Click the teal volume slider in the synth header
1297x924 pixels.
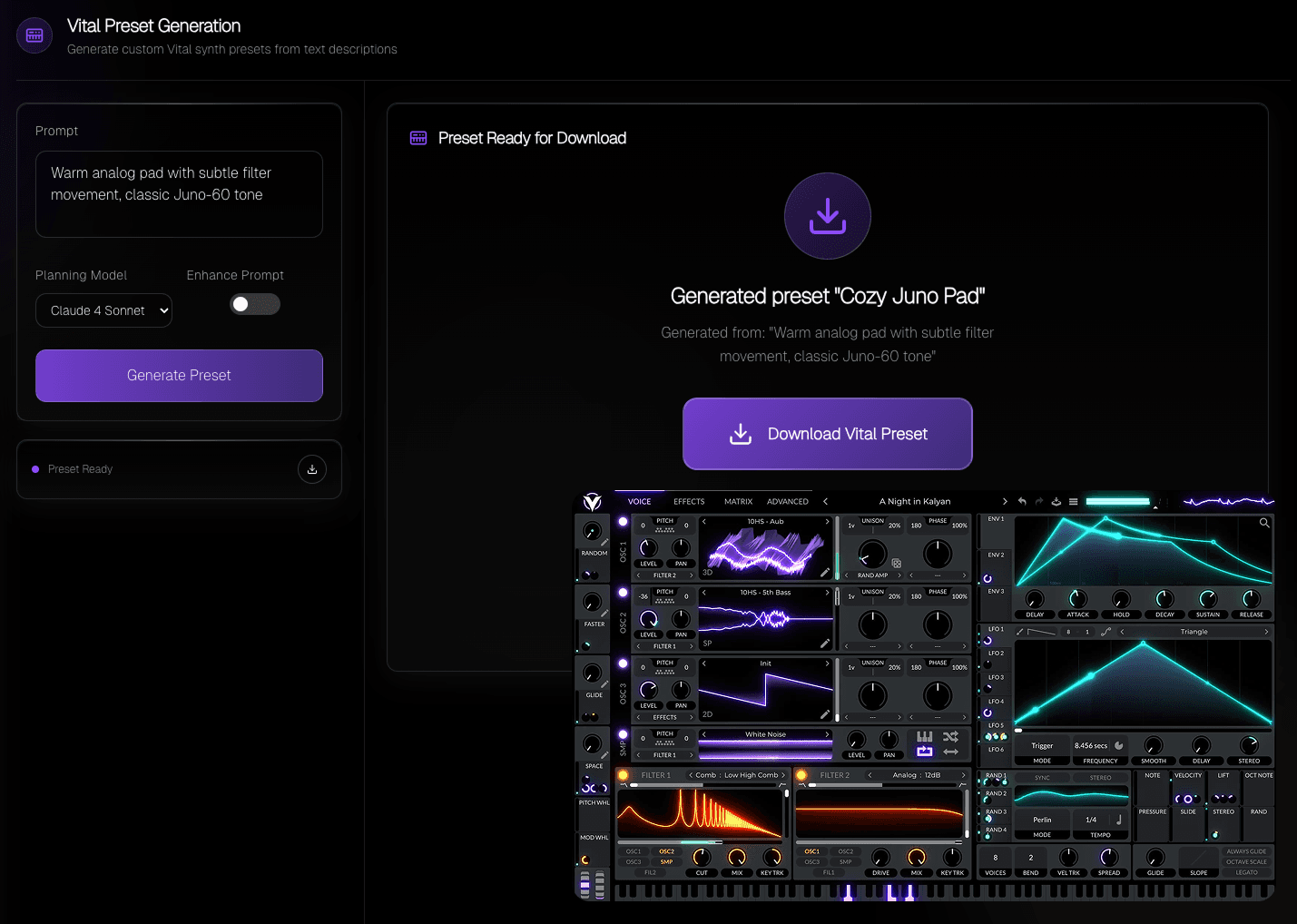(x=1117, y=500)
